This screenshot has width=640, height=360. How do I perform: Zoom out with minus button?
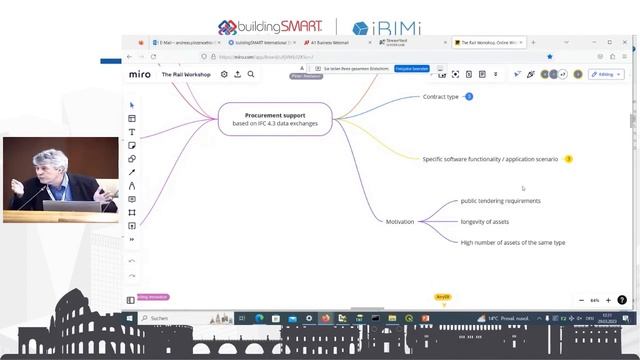point(581,300)
